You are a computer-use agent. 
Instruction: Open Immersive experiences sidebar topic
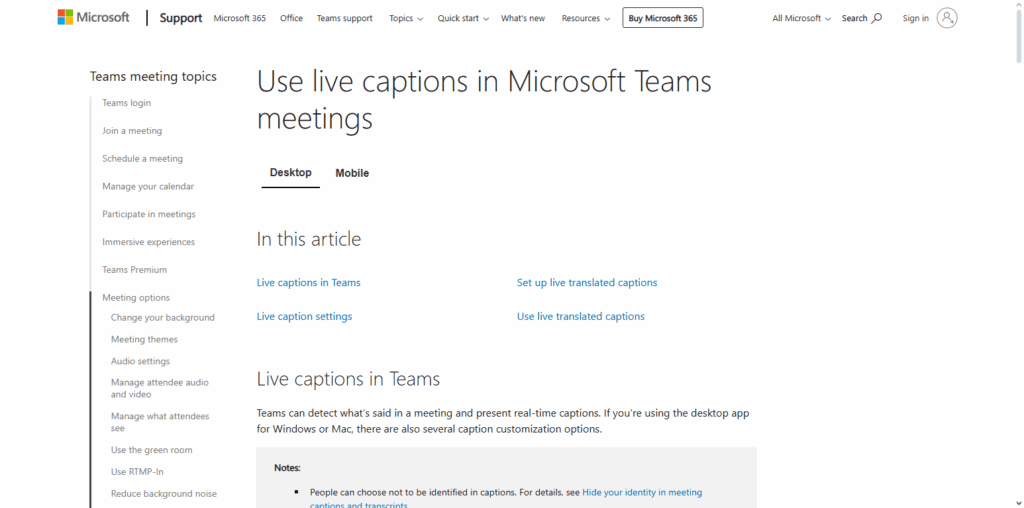(x=148, y=242)
